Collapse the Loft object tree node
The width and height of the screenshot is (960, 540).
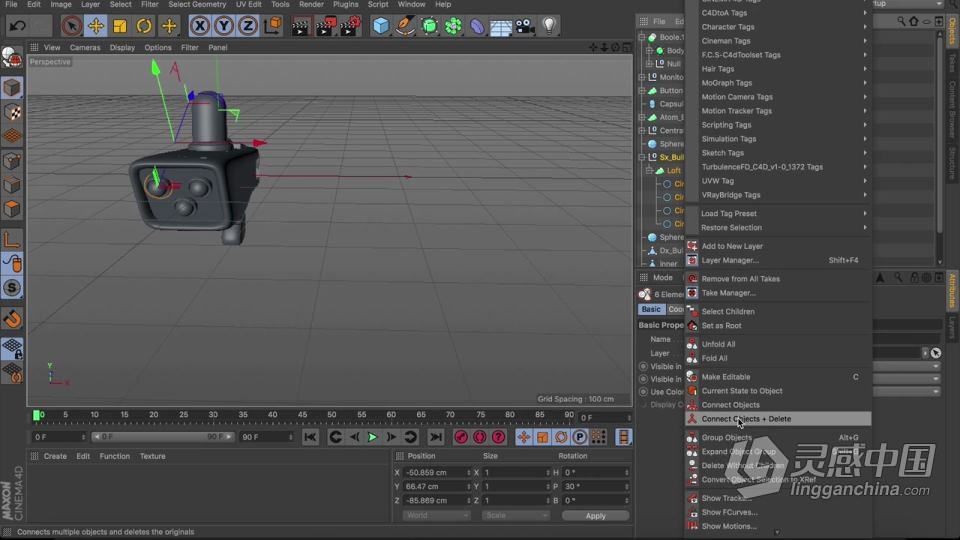[x=650, y=171]
